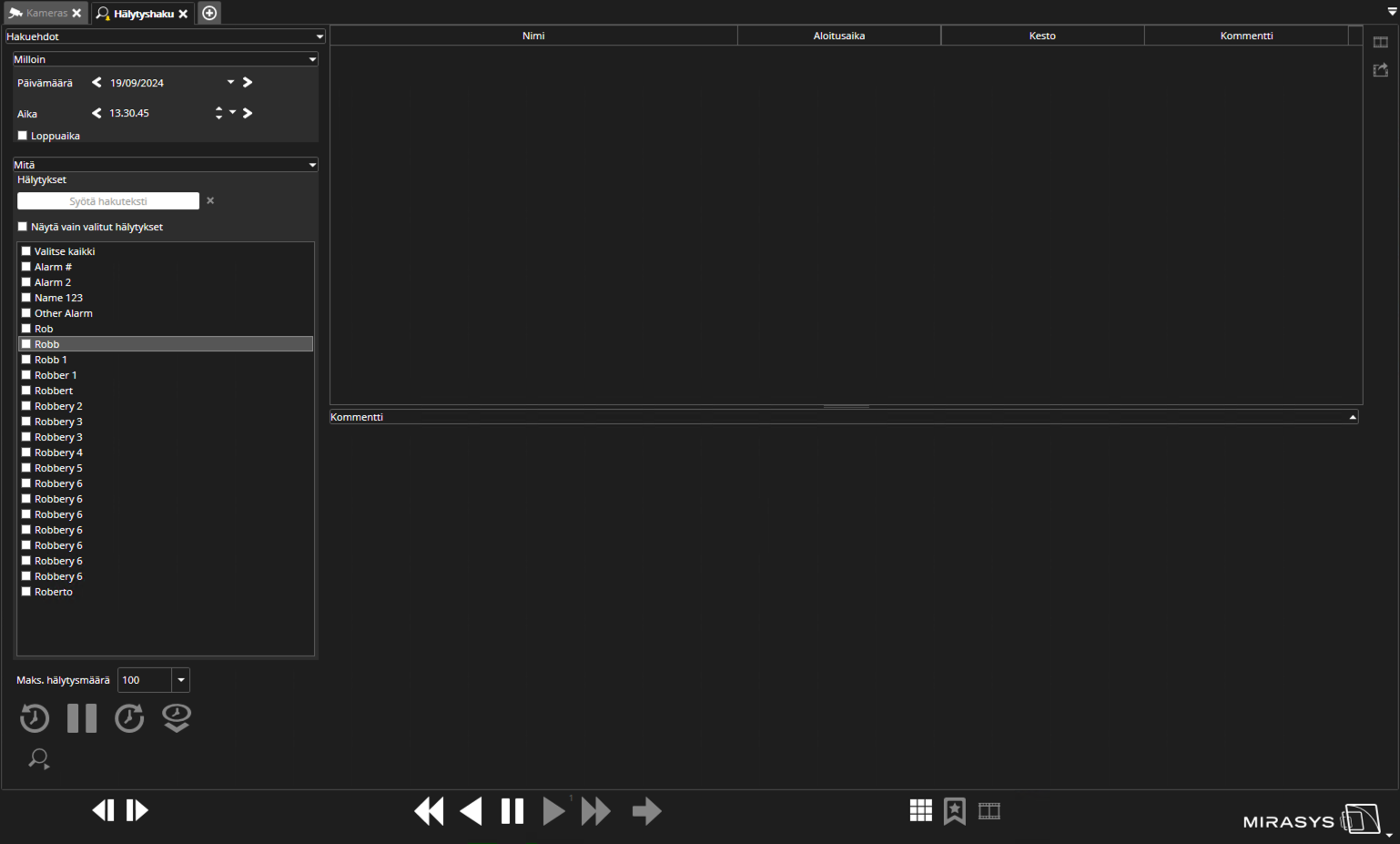Click the counterclockwise clock history icon
The image size is (1400, 844).
[35, 718]
